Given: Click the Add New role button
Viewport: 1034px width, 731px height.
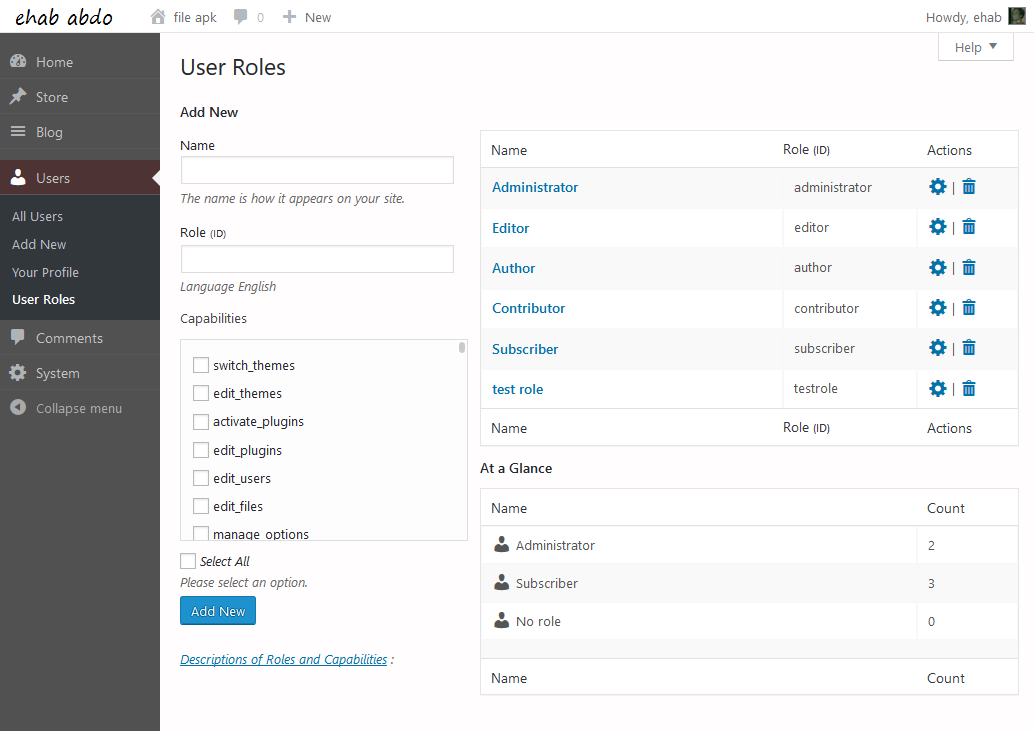Looking at the screenshot, I should pos(218,611).
